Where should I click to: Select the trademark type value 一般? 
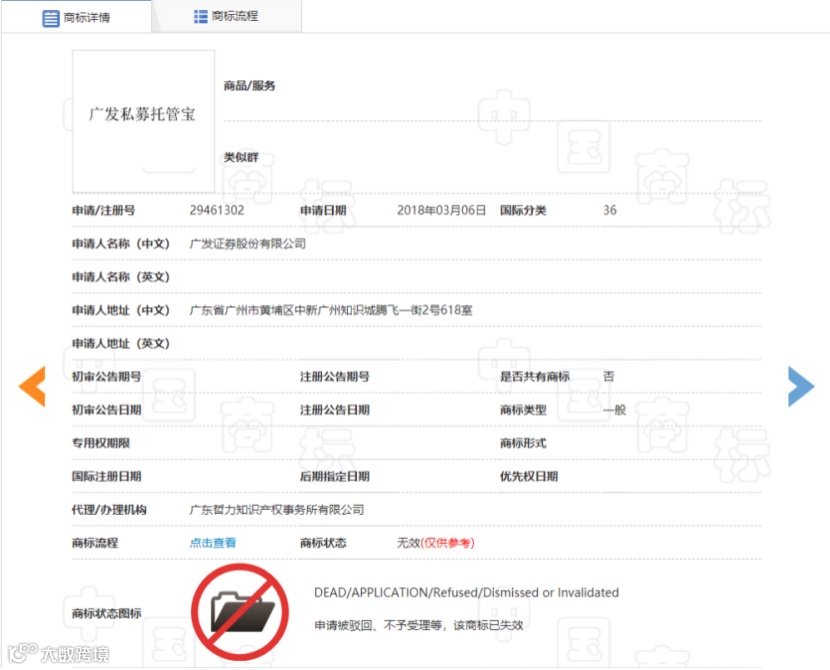point(615,410)
